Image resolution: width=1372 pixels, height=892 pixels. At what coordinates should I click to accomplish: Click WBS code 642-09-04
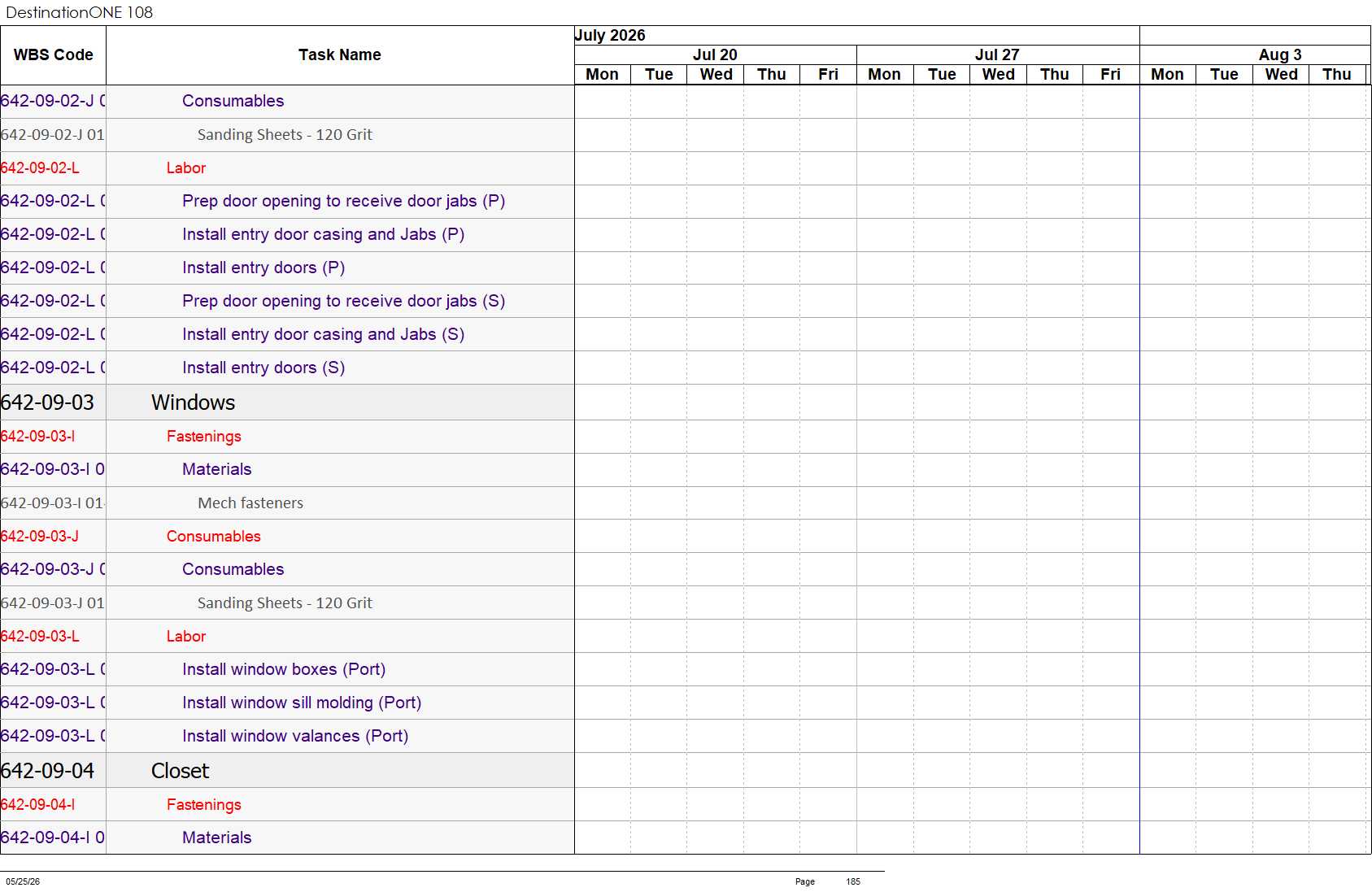point(47,771)
